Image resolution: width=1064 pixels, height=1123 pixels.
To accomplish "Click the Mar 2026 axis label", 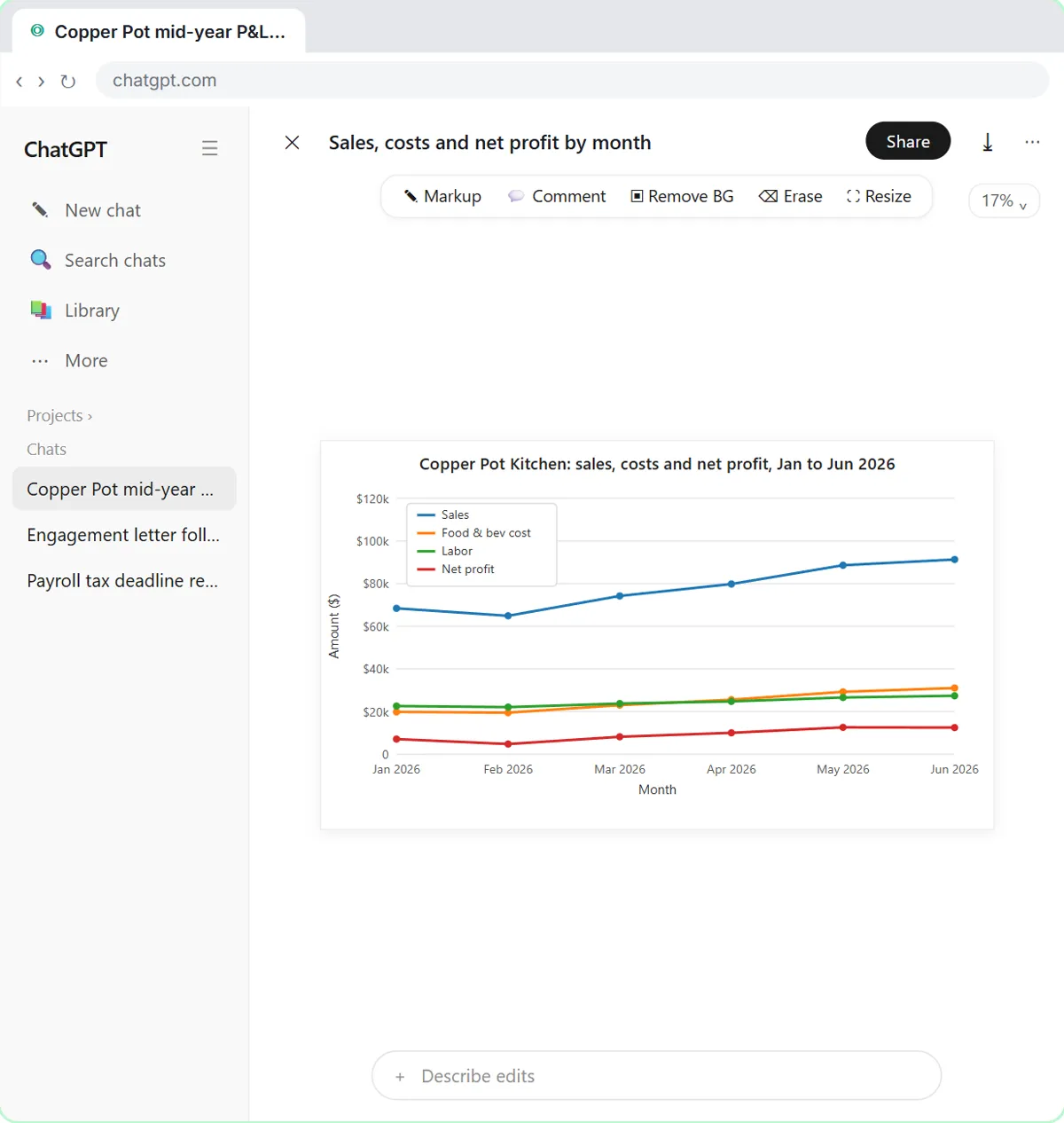I will click(620, 769).
